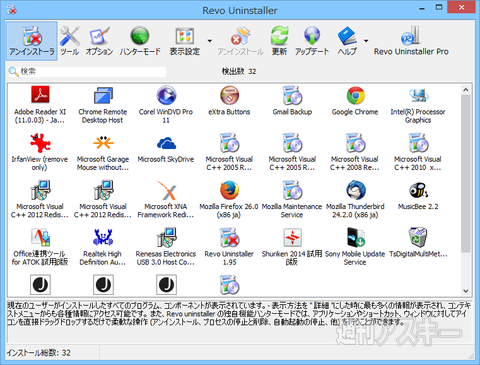
Task: Refresh the list with 更新
Action: tap(279, 41)
